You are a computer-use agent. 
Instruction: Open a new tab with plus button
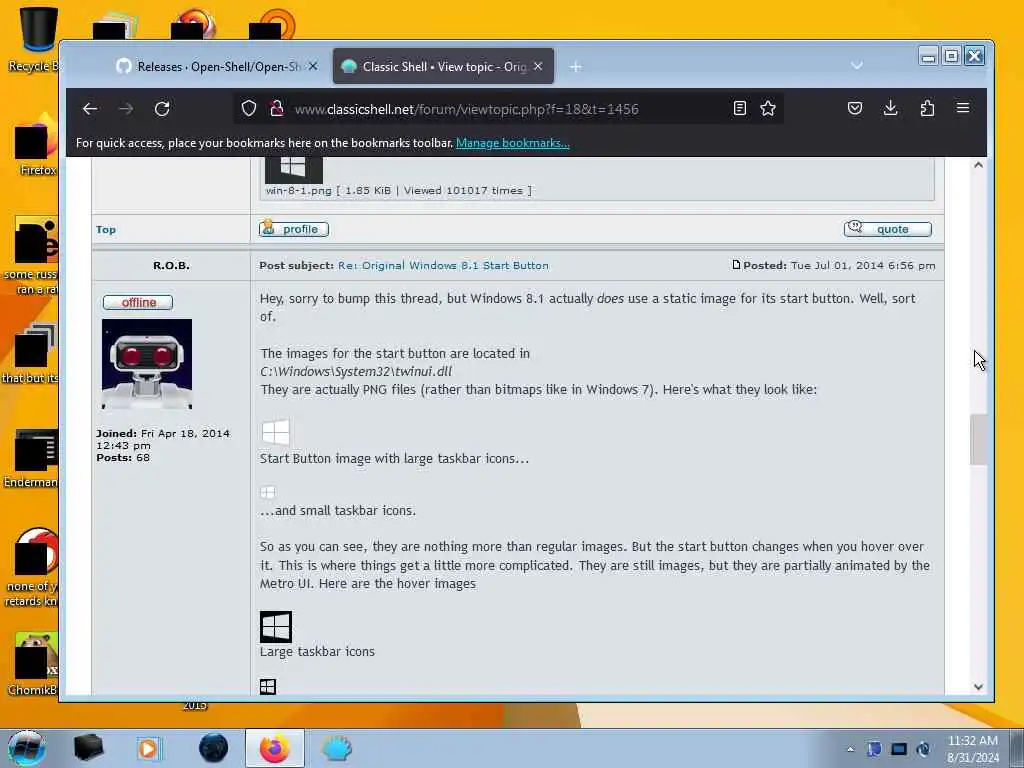tap(575, 67)
